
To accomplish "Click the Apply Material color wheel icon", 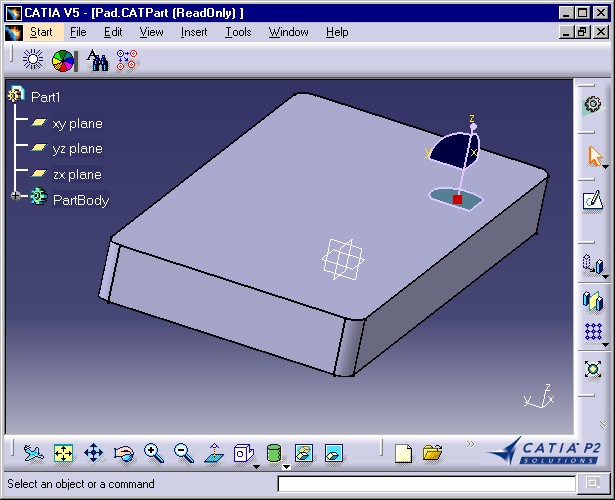I will point(64,61).
